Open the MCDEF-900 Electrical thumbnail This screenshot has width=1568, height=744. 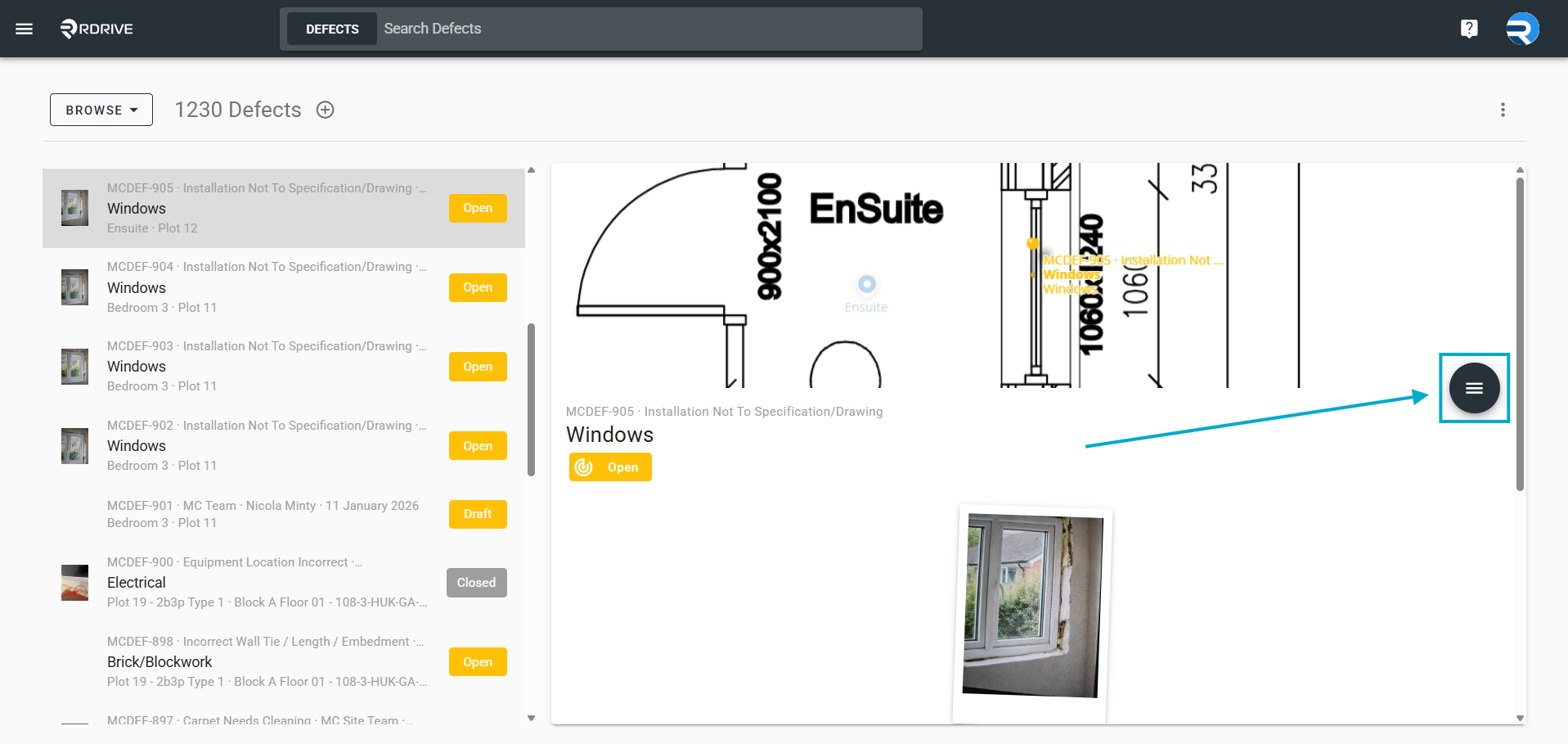(74, 583)
